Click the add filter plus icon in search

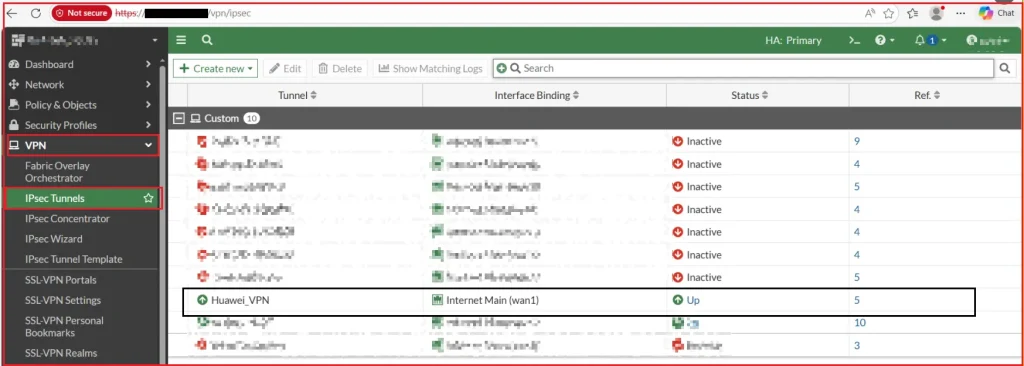501,69
